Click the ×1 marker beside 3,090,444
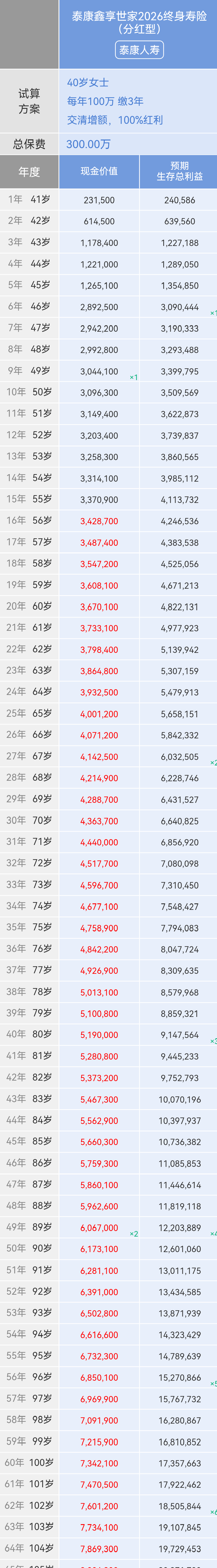 point(213,313)
